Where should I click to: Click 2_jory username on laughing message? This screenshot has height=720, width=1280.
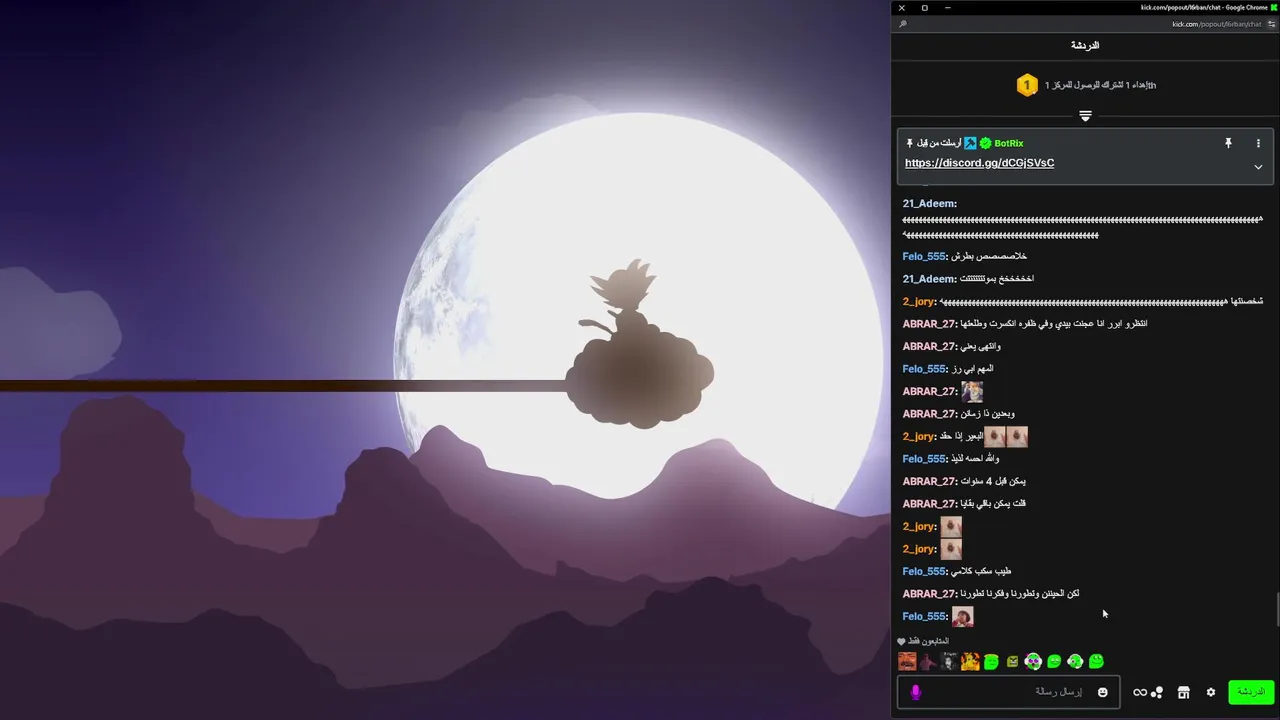coord(920,301)
